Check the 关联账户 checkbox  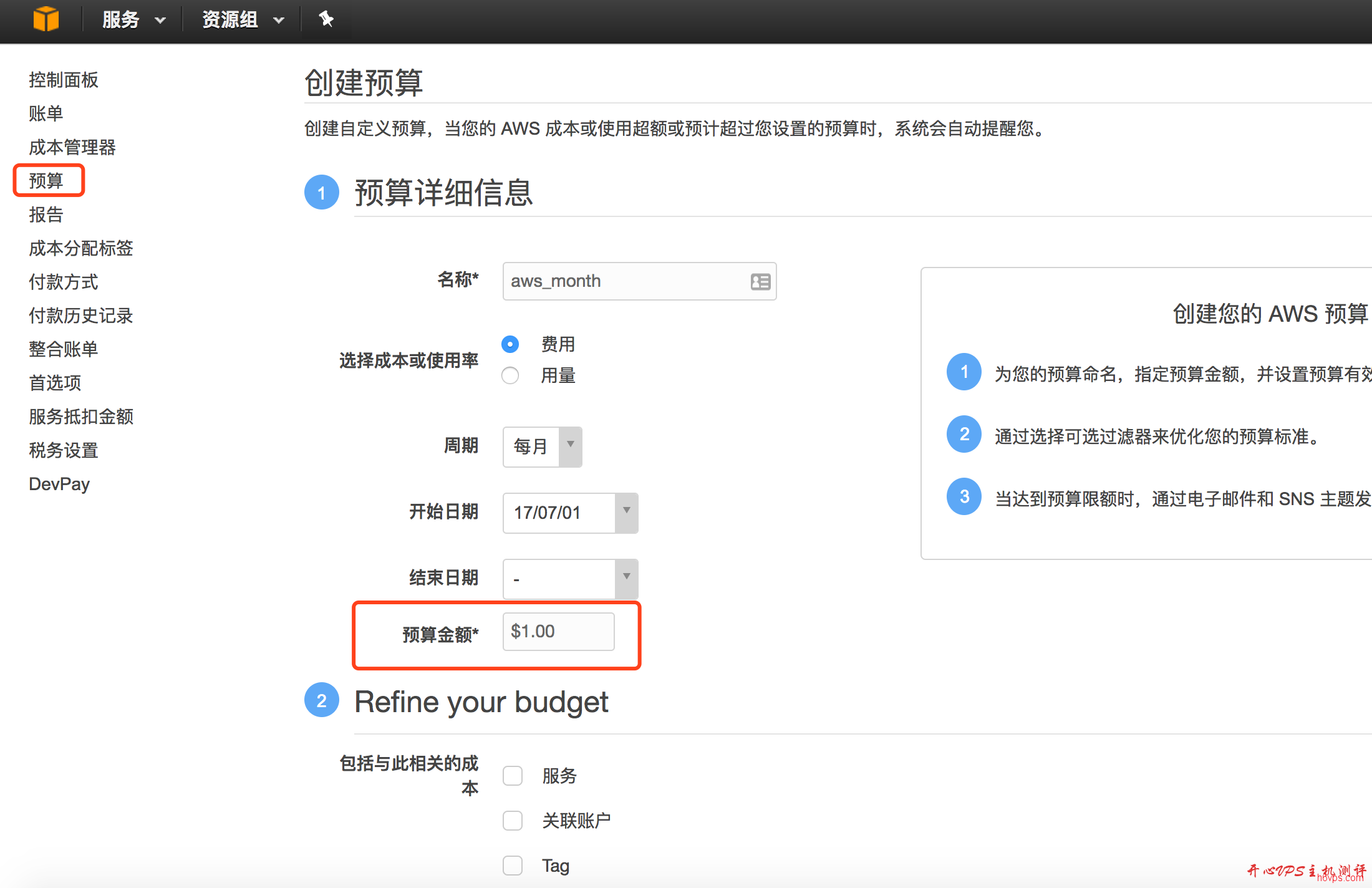click(x=512, y=821)
